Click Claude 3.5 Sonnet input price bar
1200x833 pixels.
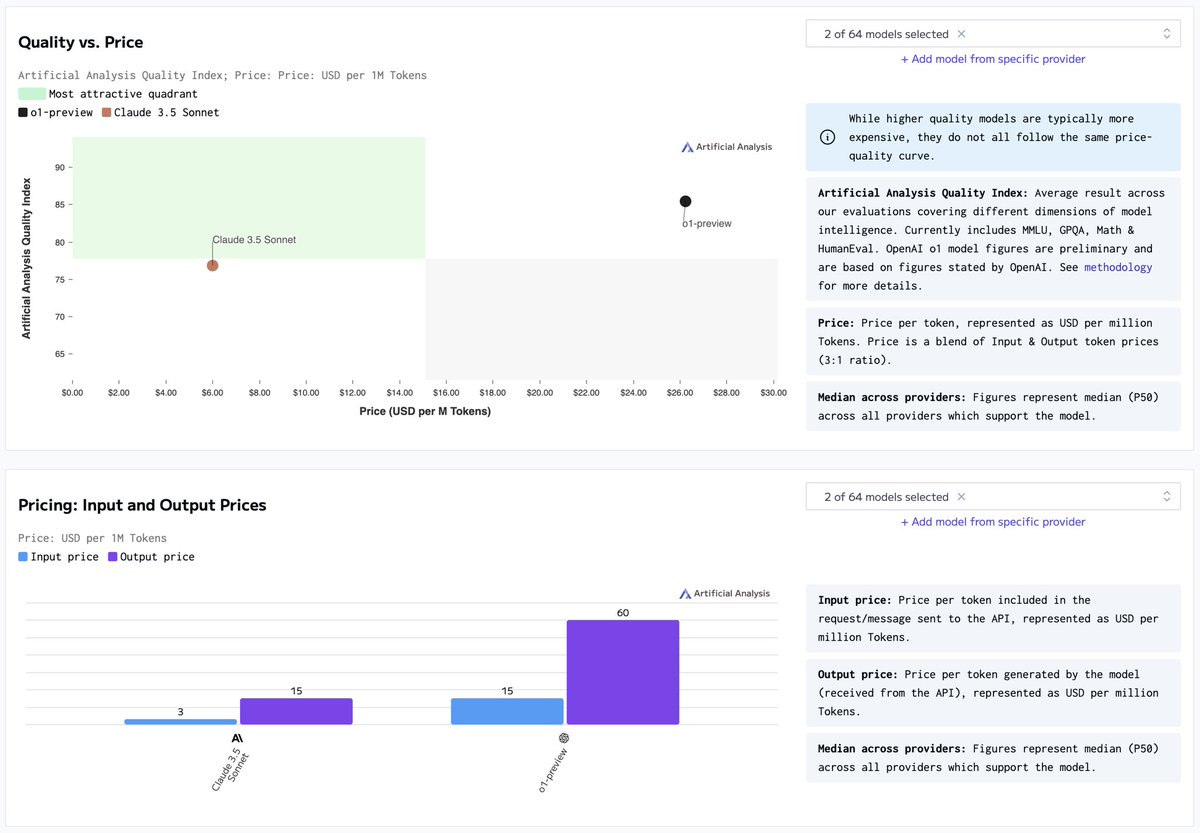[x=181, y=721]
